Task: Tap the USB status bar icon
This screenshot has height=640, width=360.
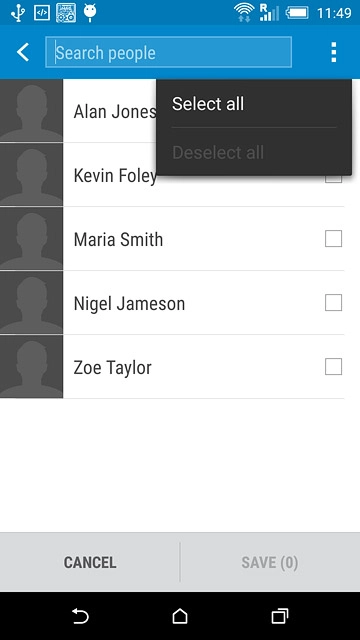Action: click(18, 13)
